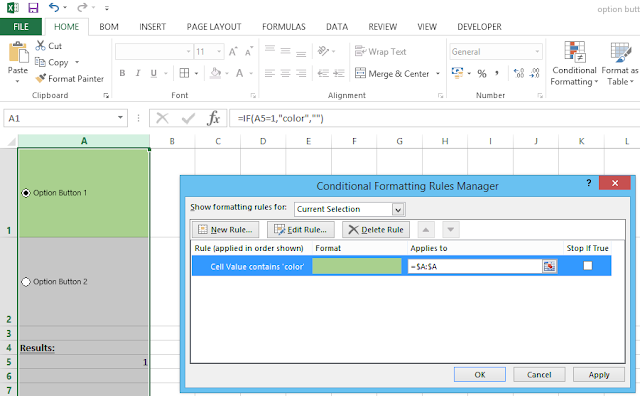Open Show formatting rules for dropdown
The image size is (640, 396).
coord(398,209)
